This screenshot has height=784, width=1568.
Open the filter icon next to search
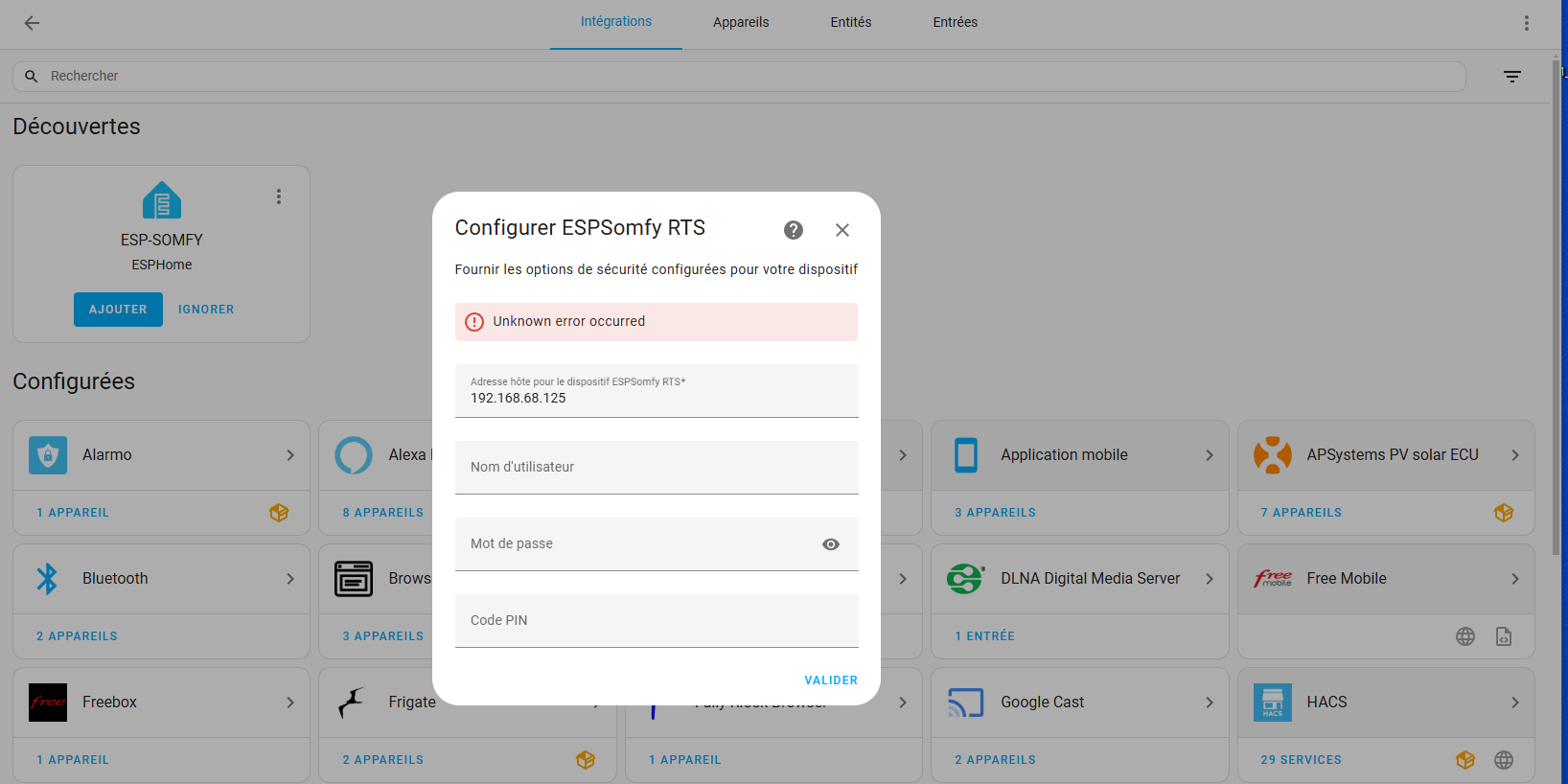coord(1512,77)
